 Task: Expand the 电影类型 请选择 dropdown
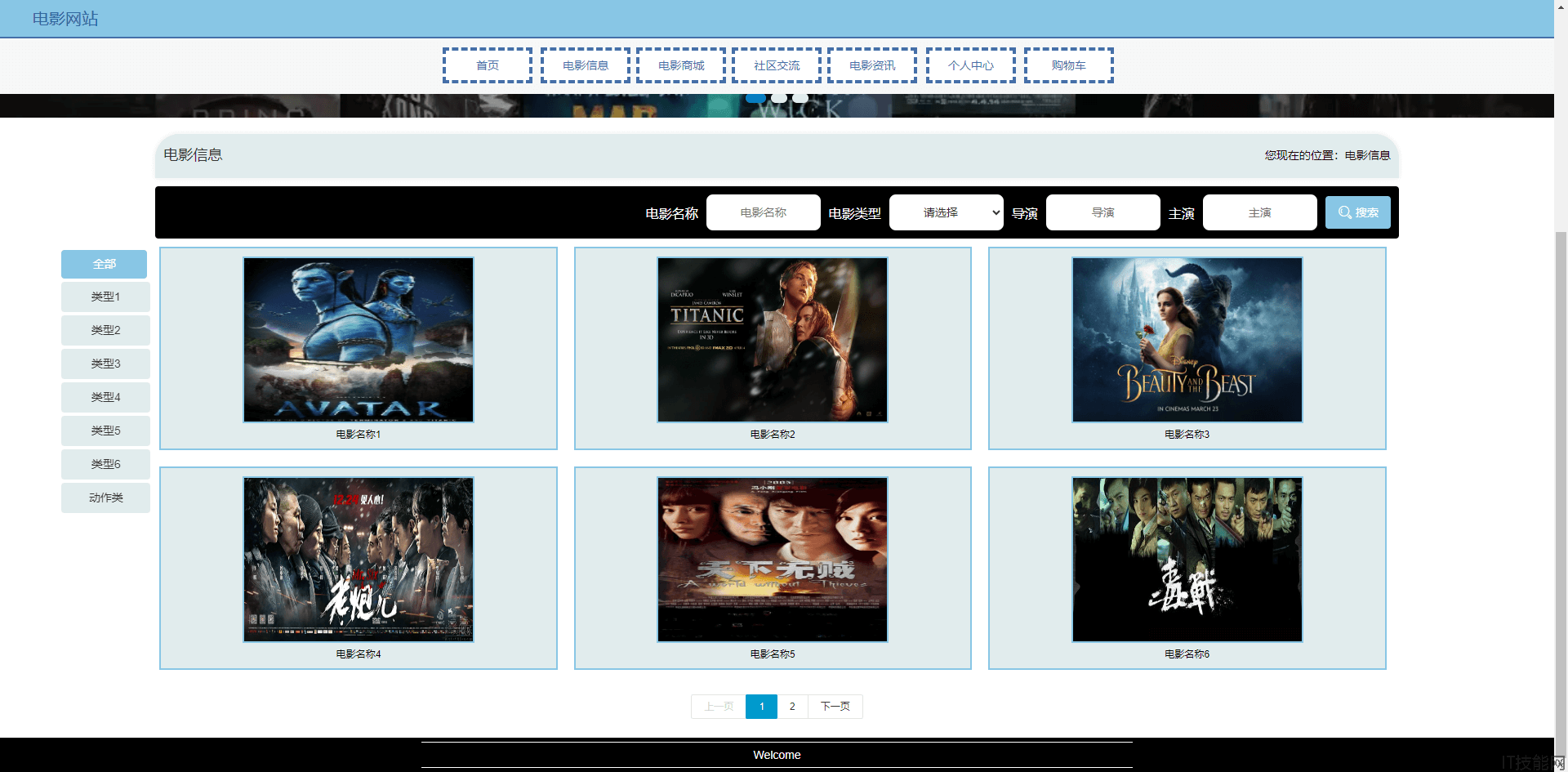coord(947,212)
